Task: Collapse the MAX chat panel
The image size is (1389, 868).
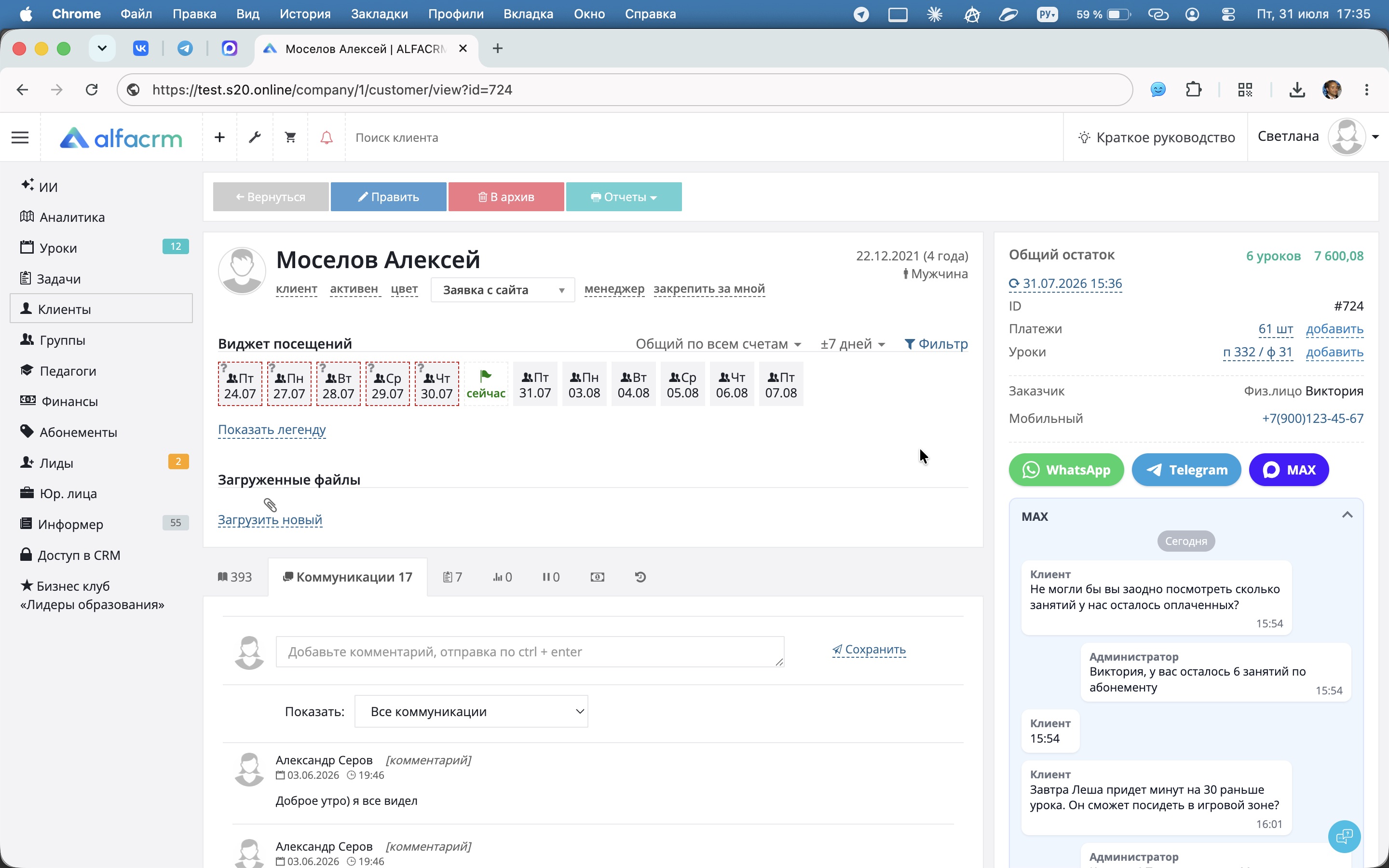Action: click(x=1347, y=515)
